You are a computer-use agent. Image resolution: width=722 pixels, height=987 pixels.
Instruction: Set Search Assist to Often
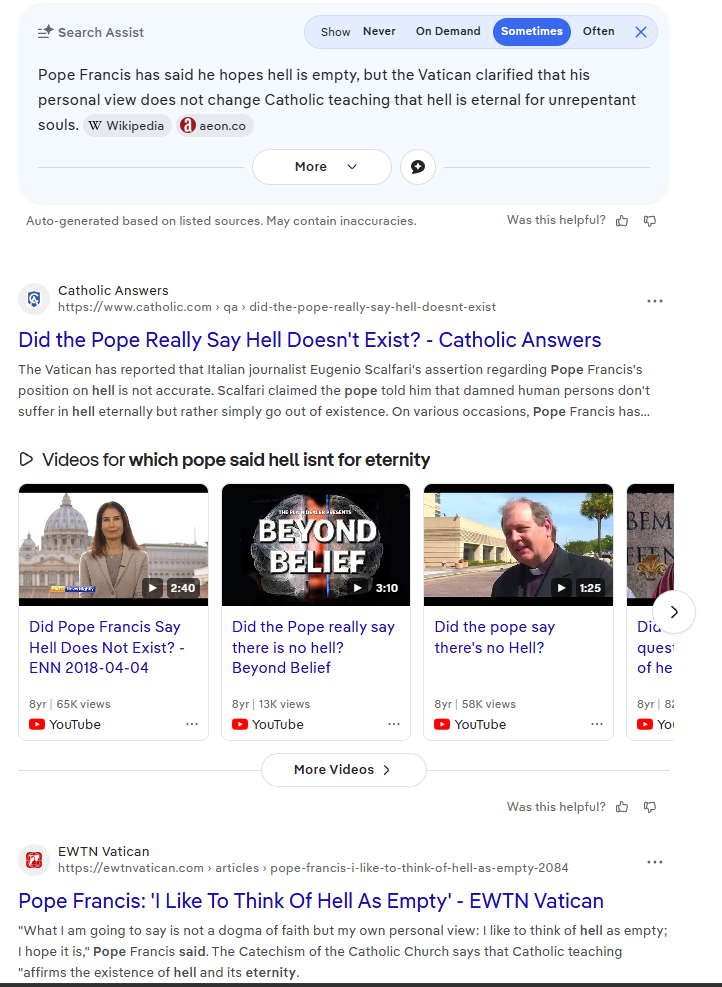pos(599,31)
